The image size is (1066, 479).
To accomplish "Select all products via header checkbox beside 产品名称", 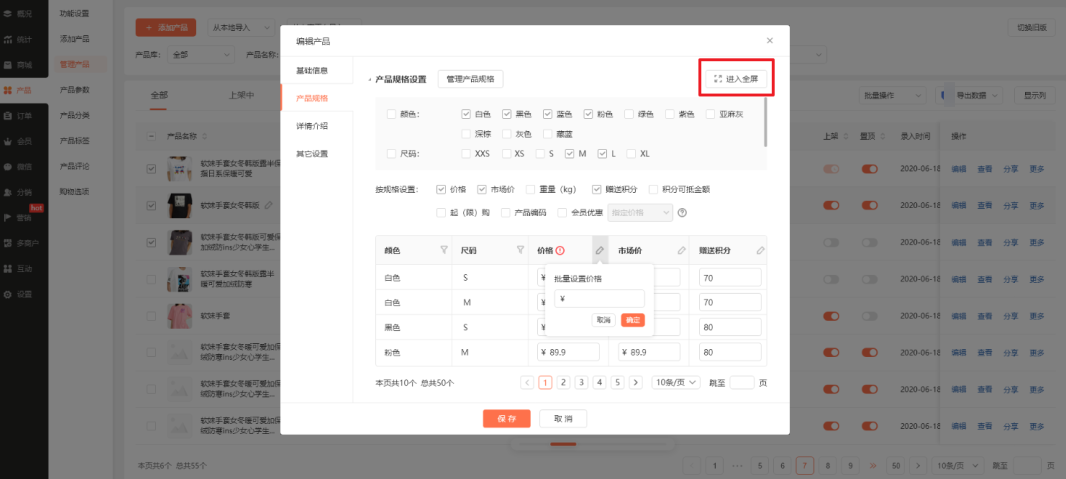I will [151, 136].
